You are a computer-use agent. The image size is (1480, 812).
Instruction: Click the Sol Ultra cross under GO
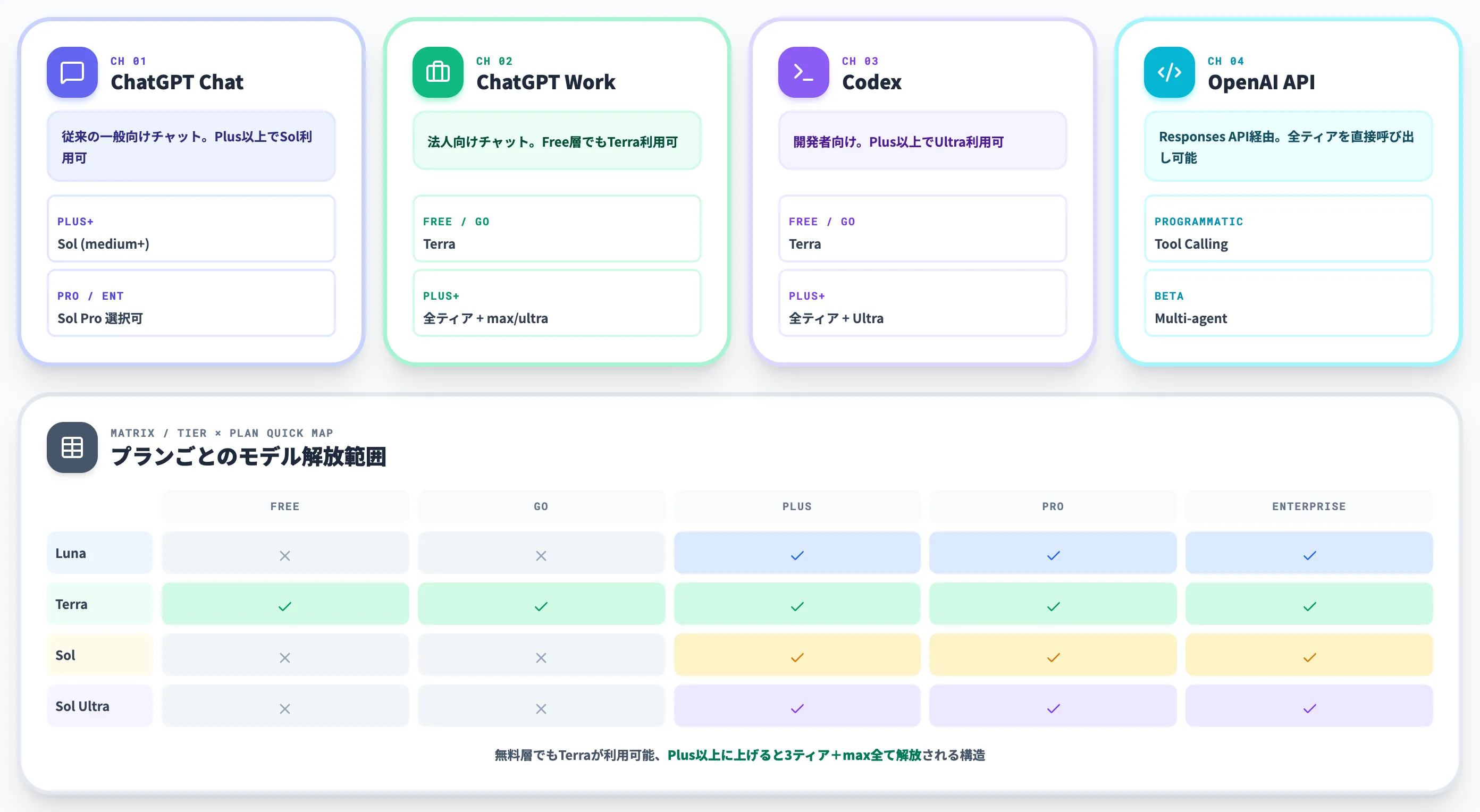coord(541,708)
